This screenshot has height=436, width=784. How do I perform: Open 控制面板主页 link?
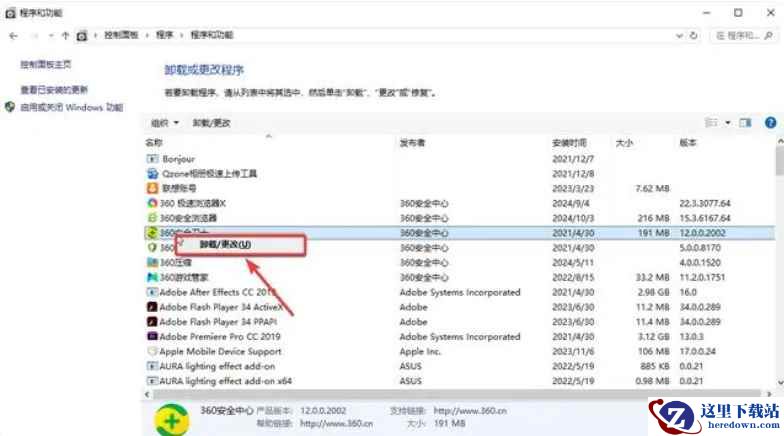[x=46, y=64]
